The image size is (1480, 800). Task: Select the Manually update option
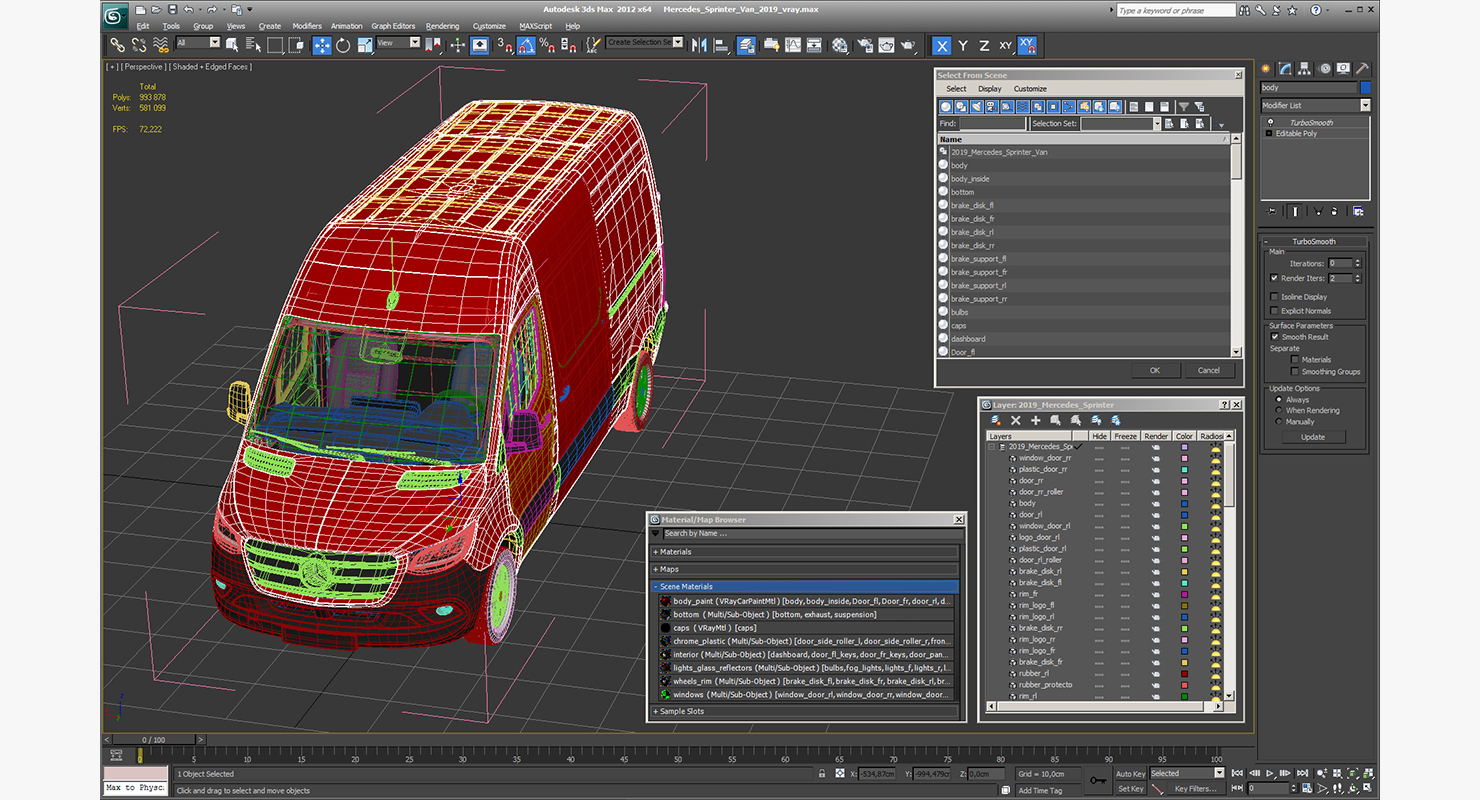point(1278,422)
